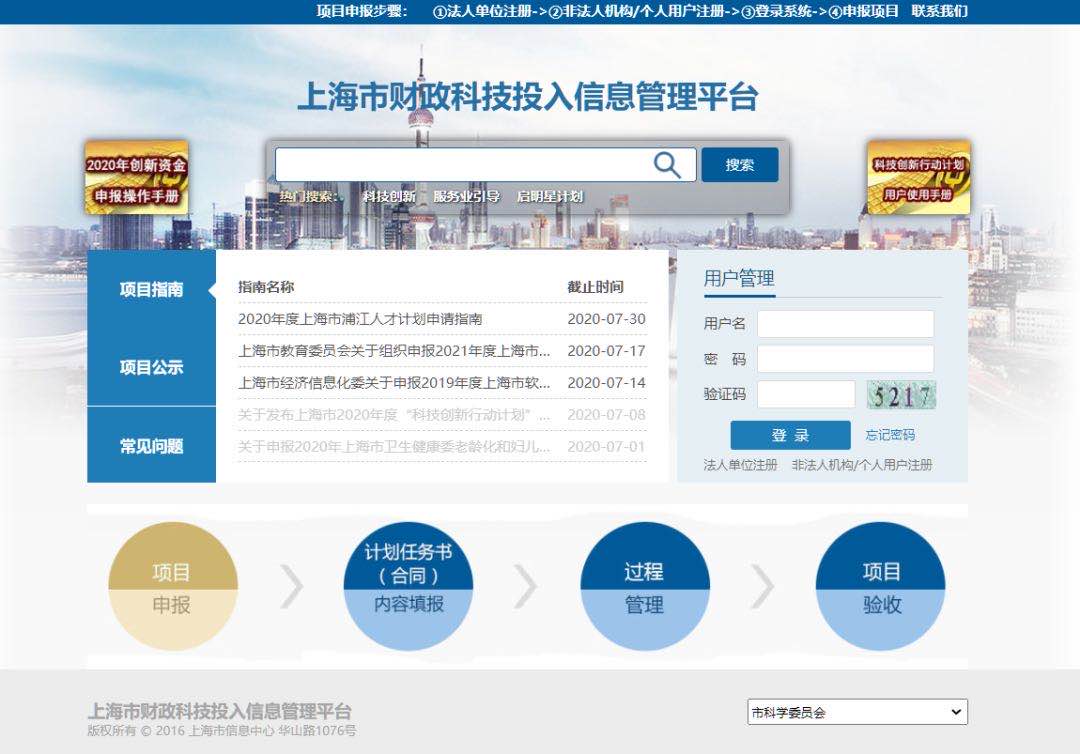Click the 用户管理 panel heading
Viewport: 1080px width, 754px height.
pyautogui.click(x=739, y=279)
